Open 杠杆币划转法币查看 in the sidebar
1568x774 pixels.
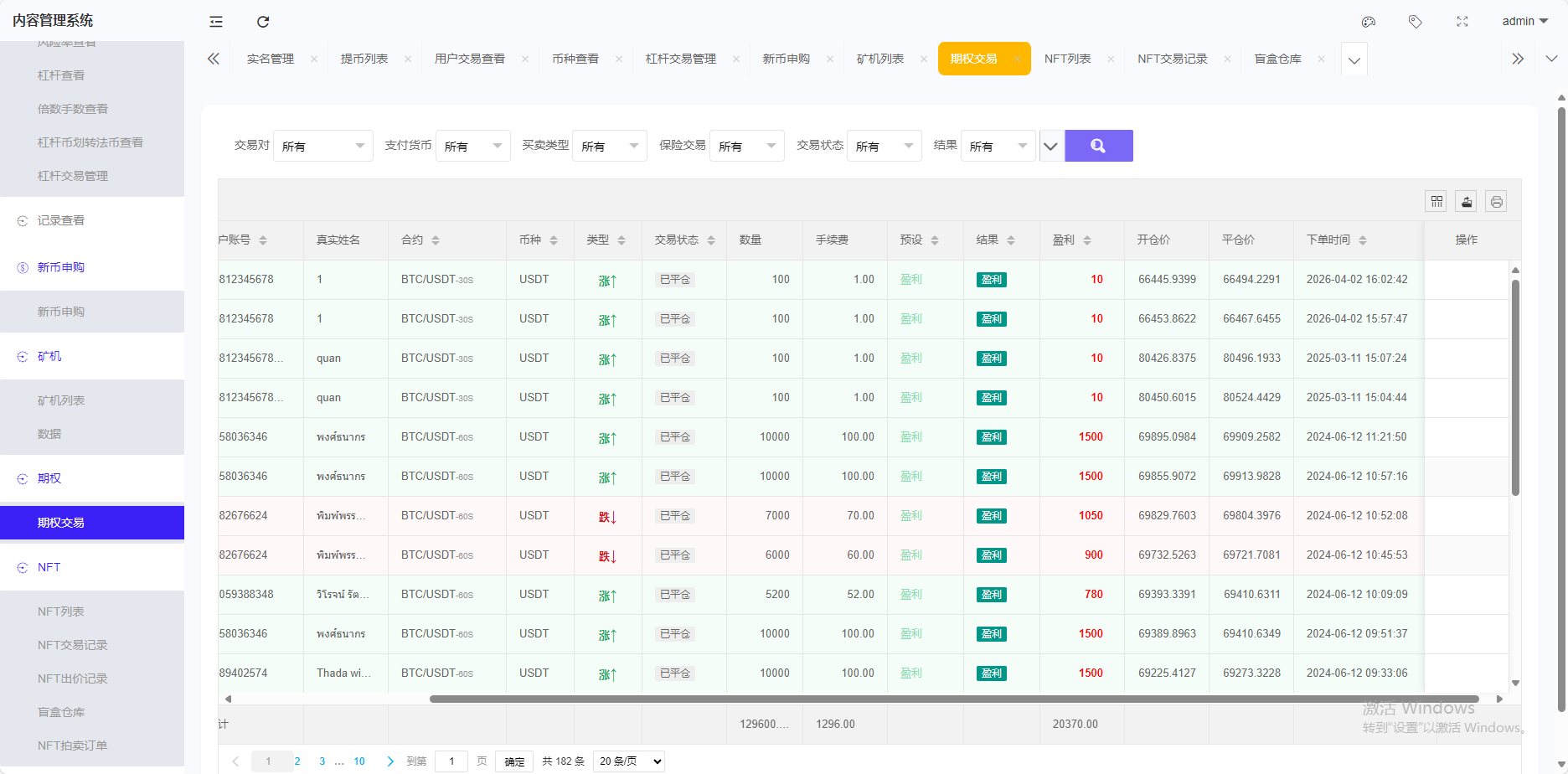pyautogui.click(x=92, y=142)
